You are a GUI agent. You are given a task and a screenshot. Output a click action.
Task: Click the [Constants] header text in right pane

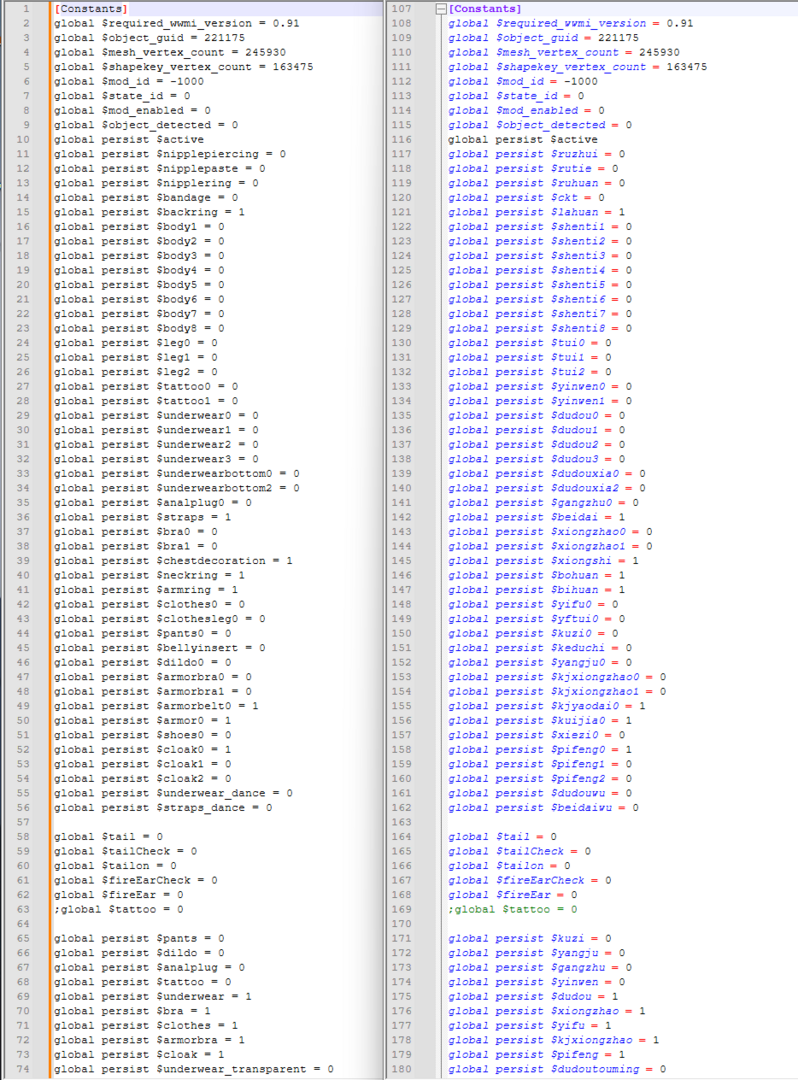(485, 9)
